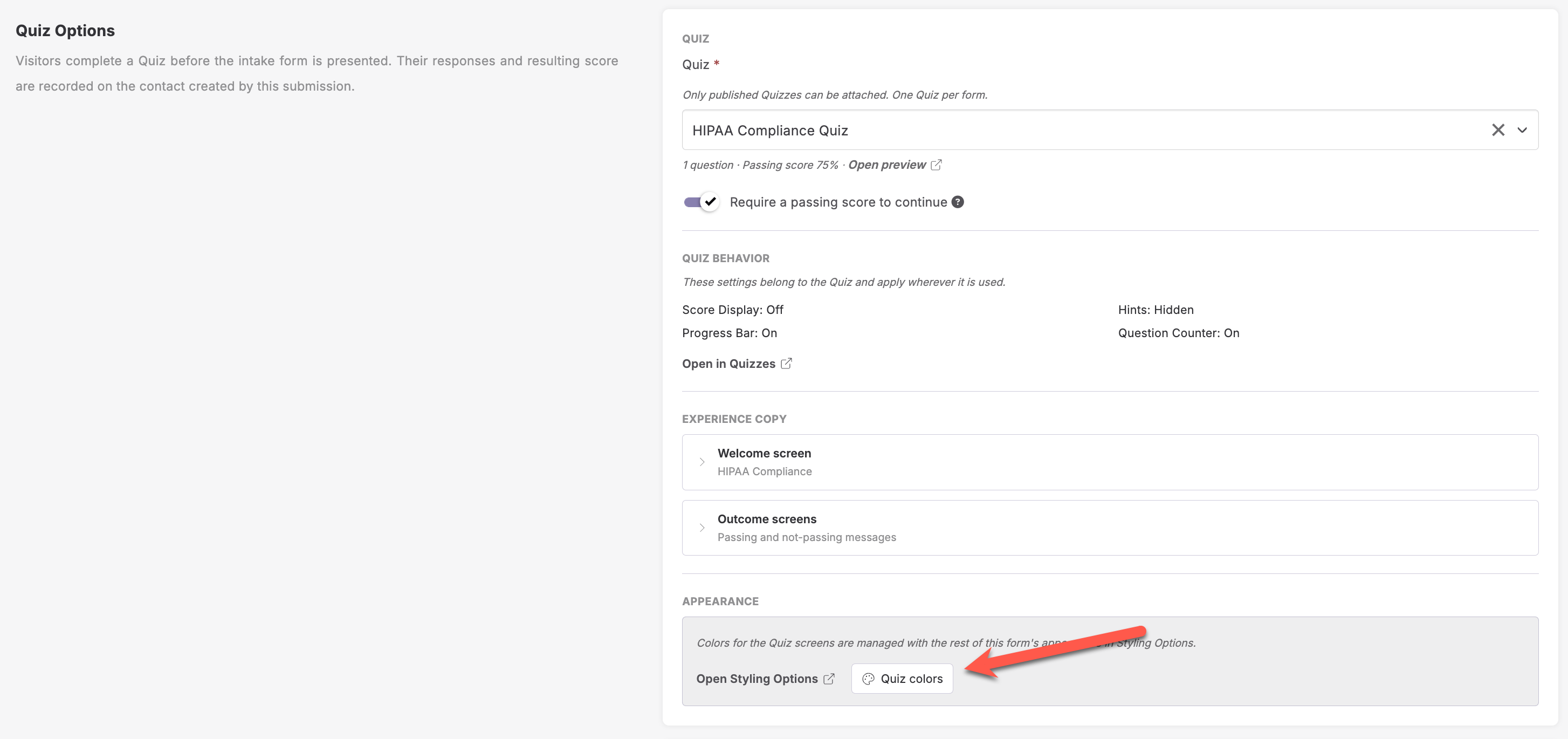This screenshot has width=1568, height=739.
Task: Click the Progress Bar: On text
Action: tap(729, 333)
